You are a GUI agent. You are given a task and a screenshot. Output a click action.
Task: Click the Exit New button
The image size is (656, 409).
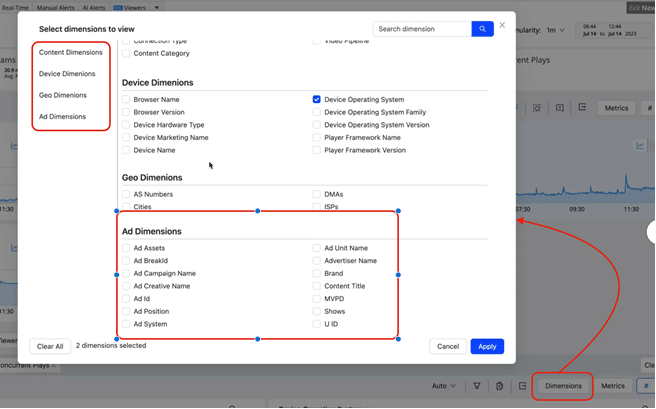pos(641,8)
